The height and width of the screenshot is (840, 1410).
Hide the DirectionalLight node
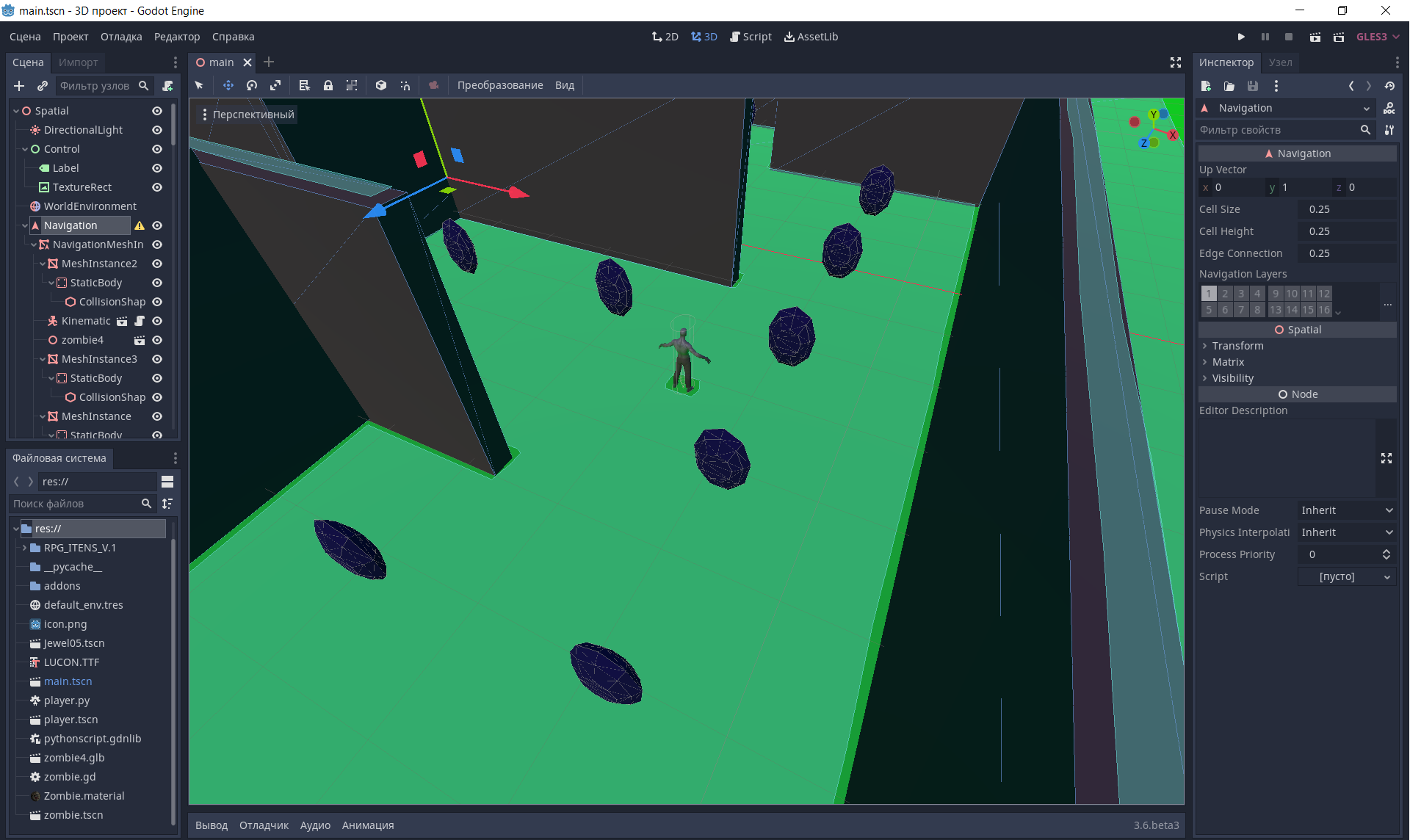coord(157,130)
